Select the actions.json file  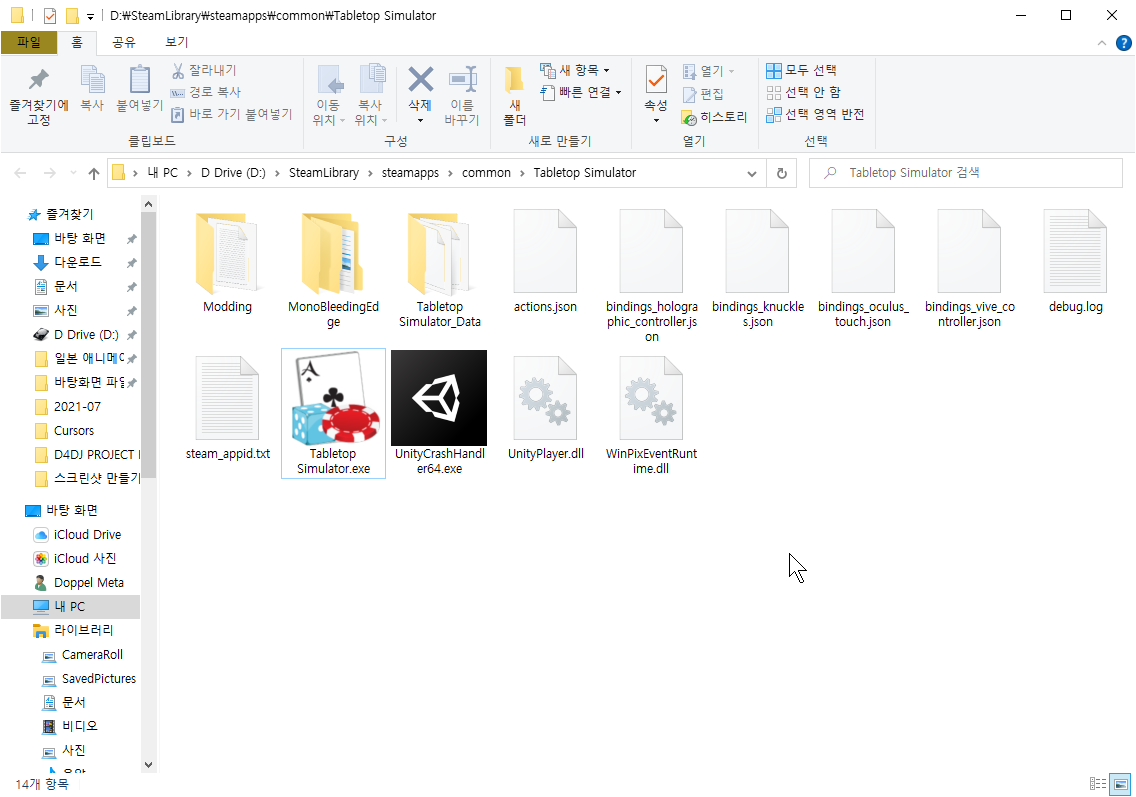[x=546, y=262]
